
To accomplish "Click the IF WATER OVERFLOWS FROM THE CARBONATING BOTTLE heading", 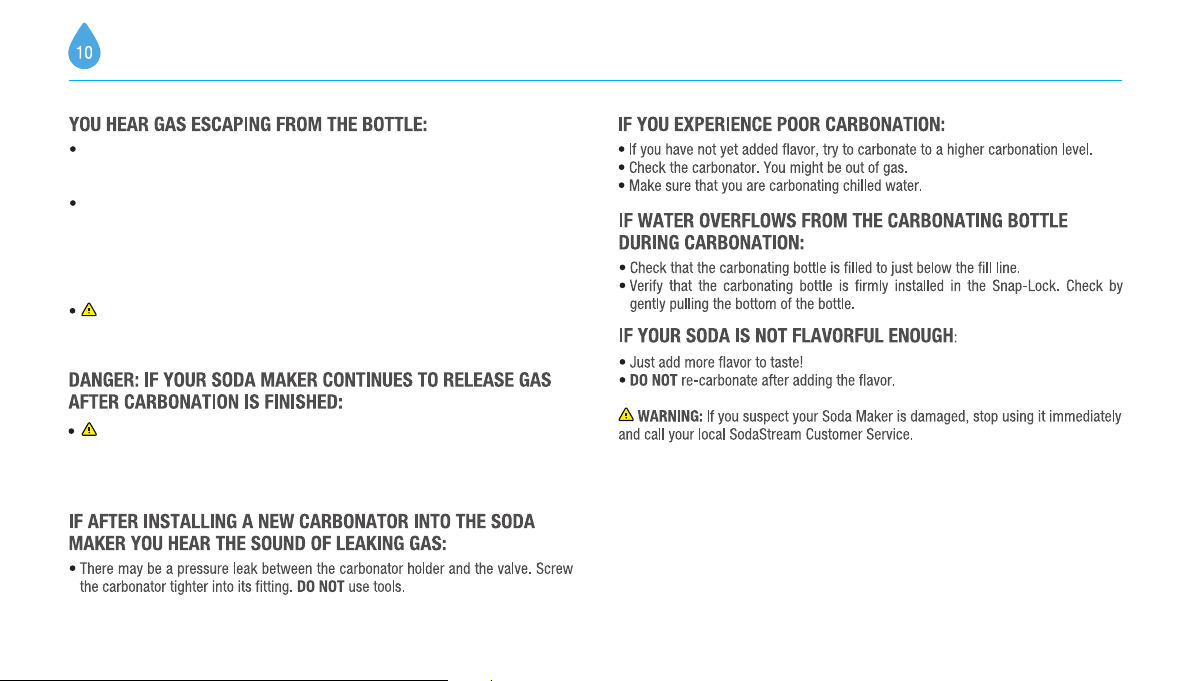I will click(843, 232).
